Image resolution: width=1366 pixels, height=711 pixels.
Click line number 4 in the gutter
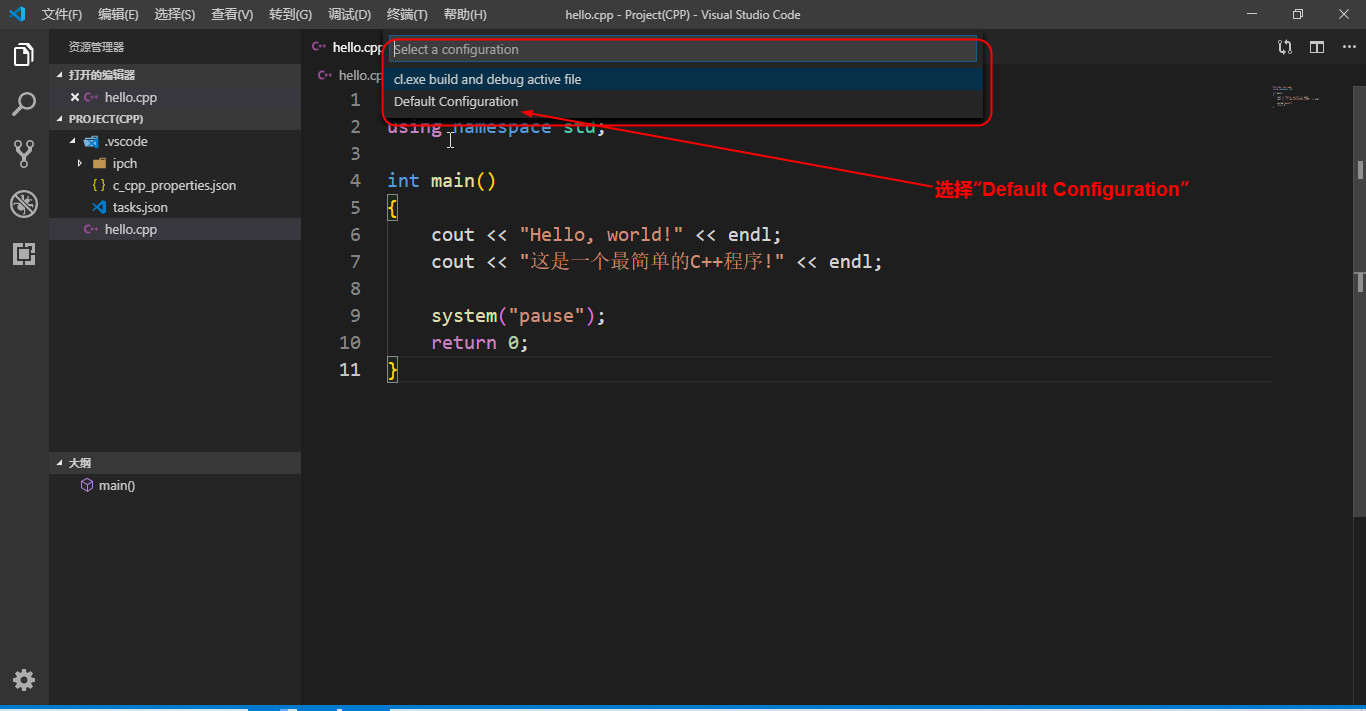point(355,181)
